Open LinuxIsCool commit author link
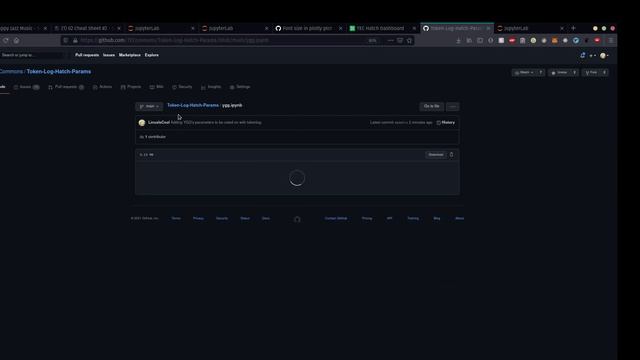 point(159,122)
